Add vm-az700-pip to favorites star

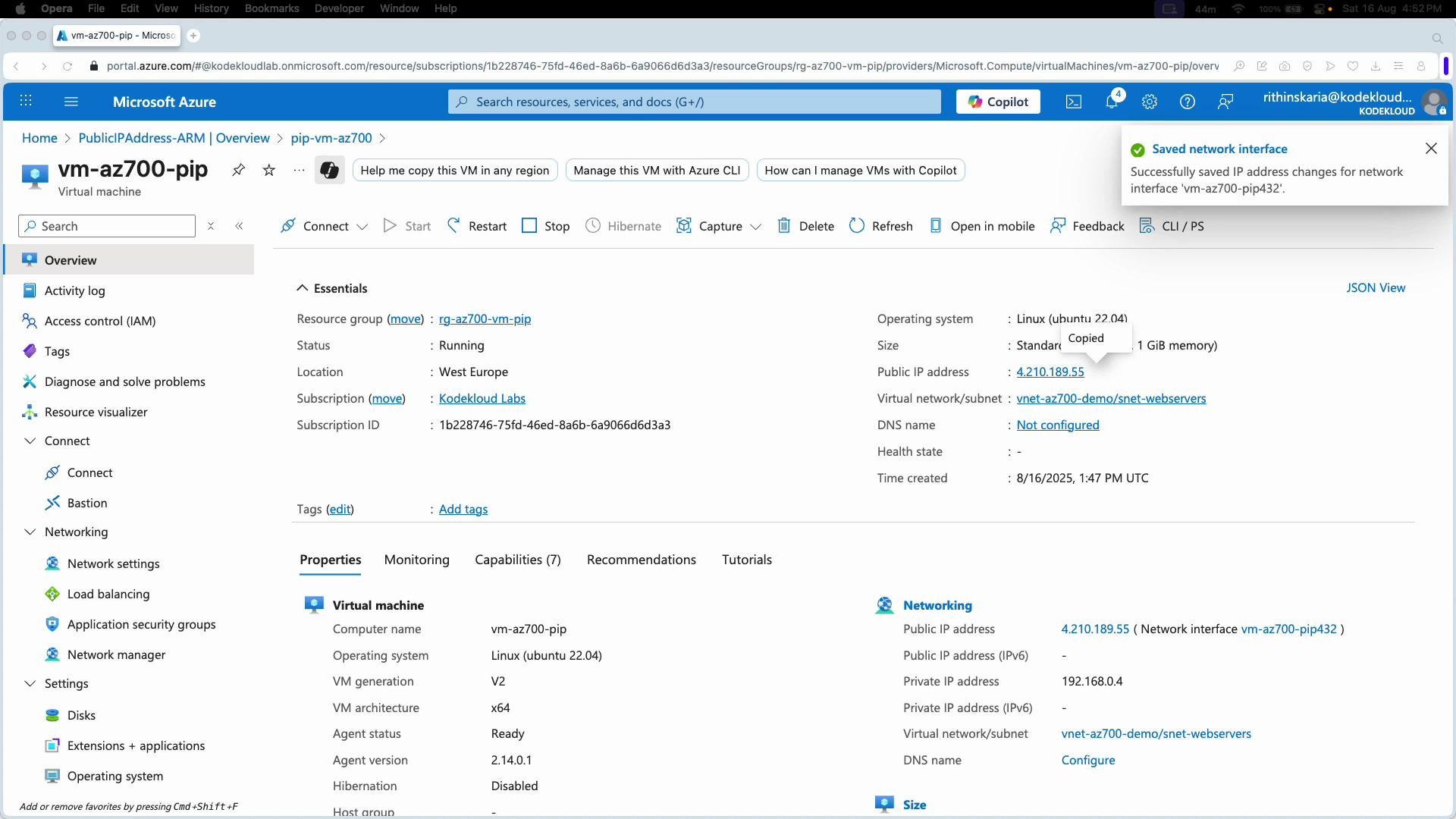pyautogui.click(x=268, y=170)
